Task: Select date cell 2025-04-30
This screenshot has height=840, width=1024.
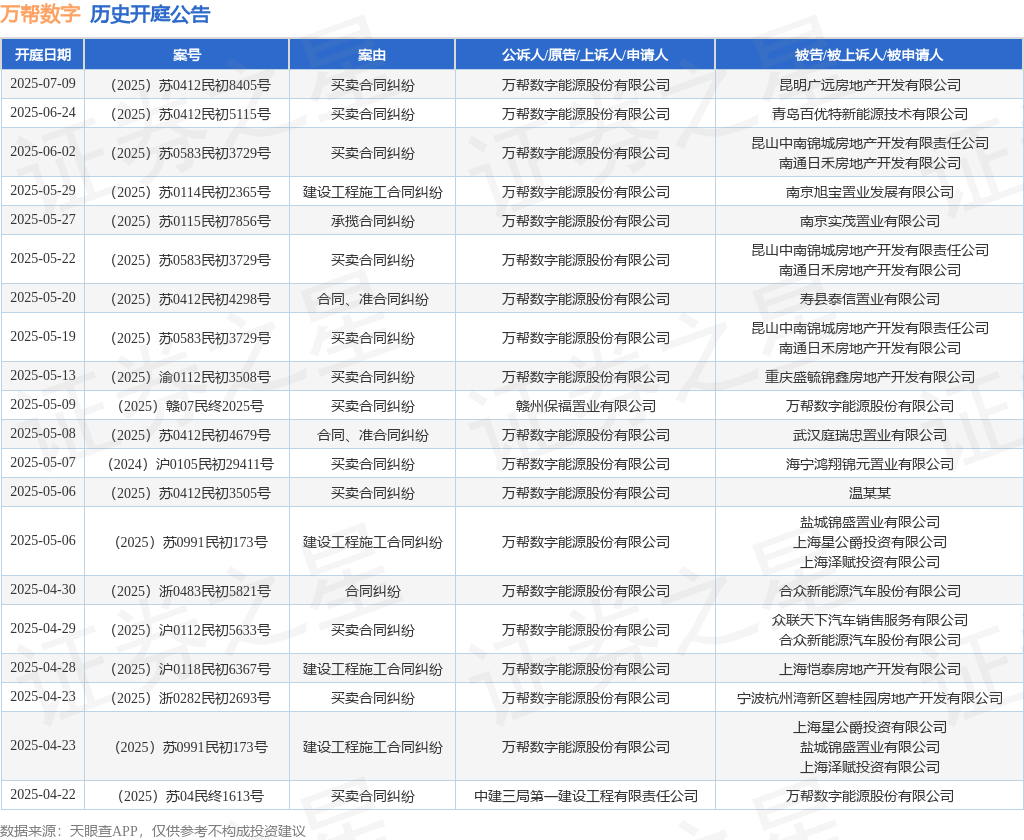Action: pyautogui.click(x=42, y=590)
